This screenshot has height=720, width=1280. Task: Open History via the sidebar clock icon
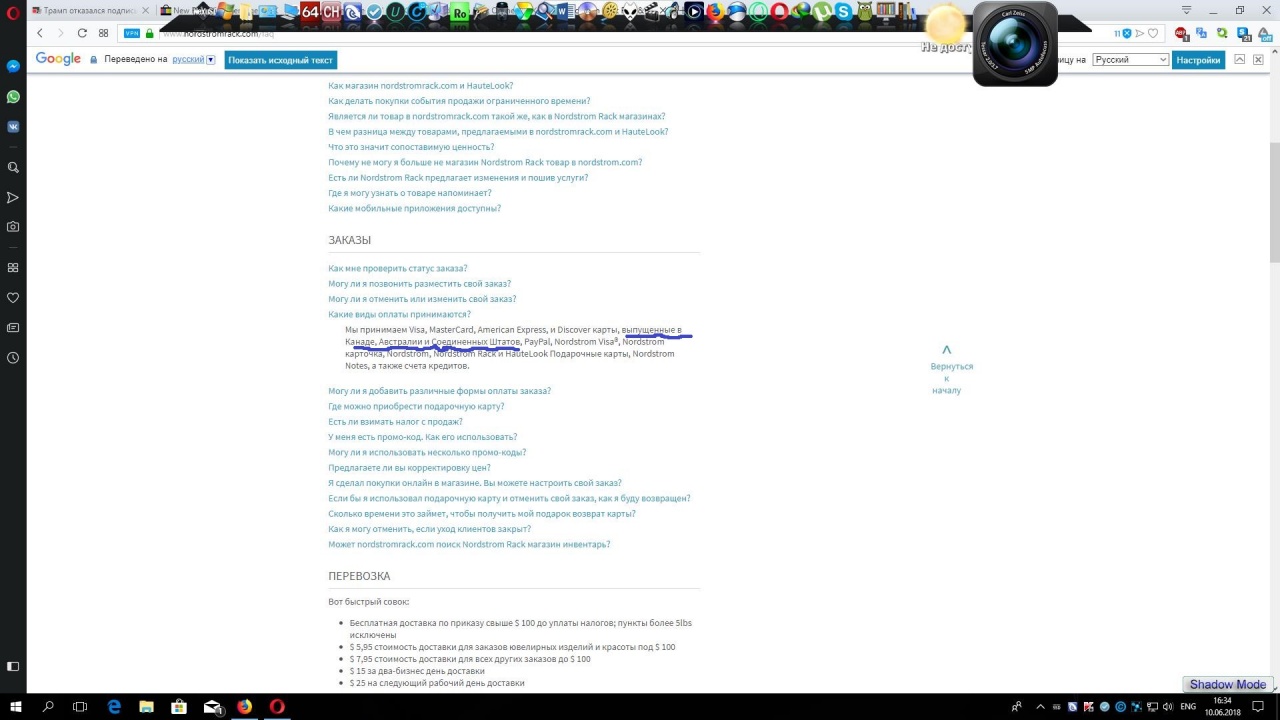[13, 358]
